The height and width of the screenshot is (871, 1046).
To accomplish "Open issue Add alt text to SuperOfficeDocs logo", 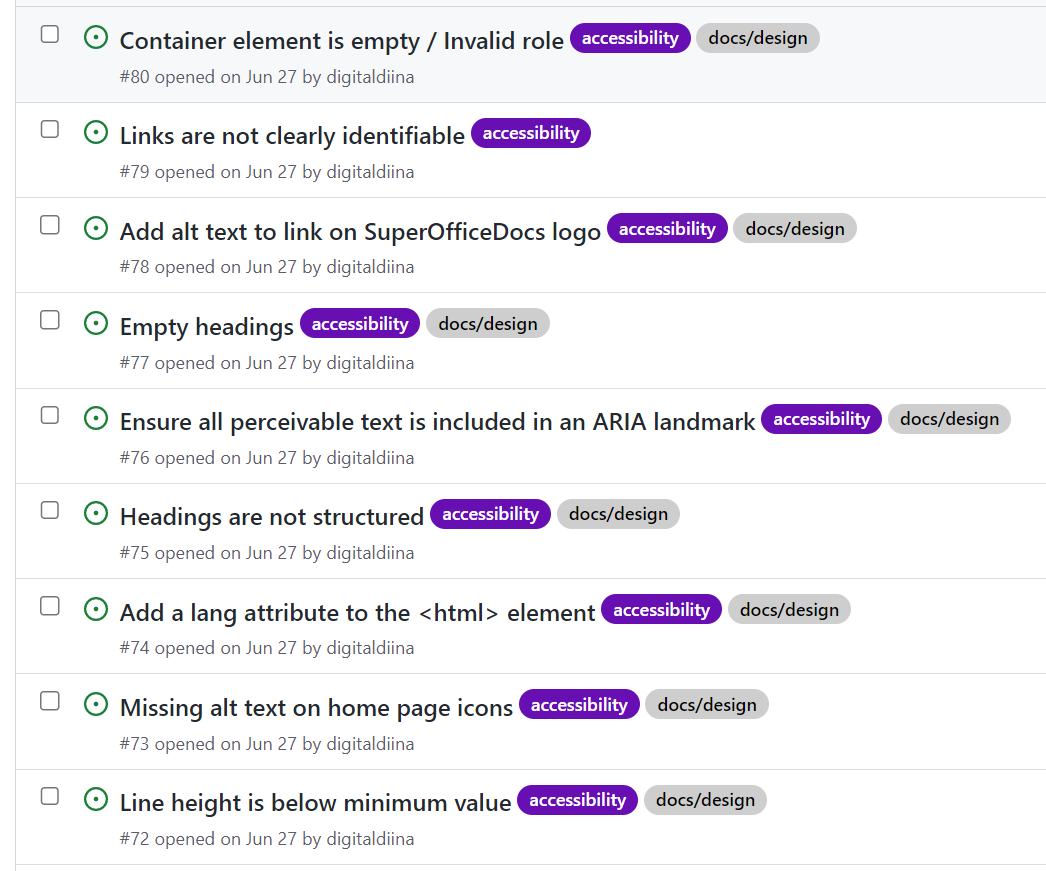I will [358, 230].
